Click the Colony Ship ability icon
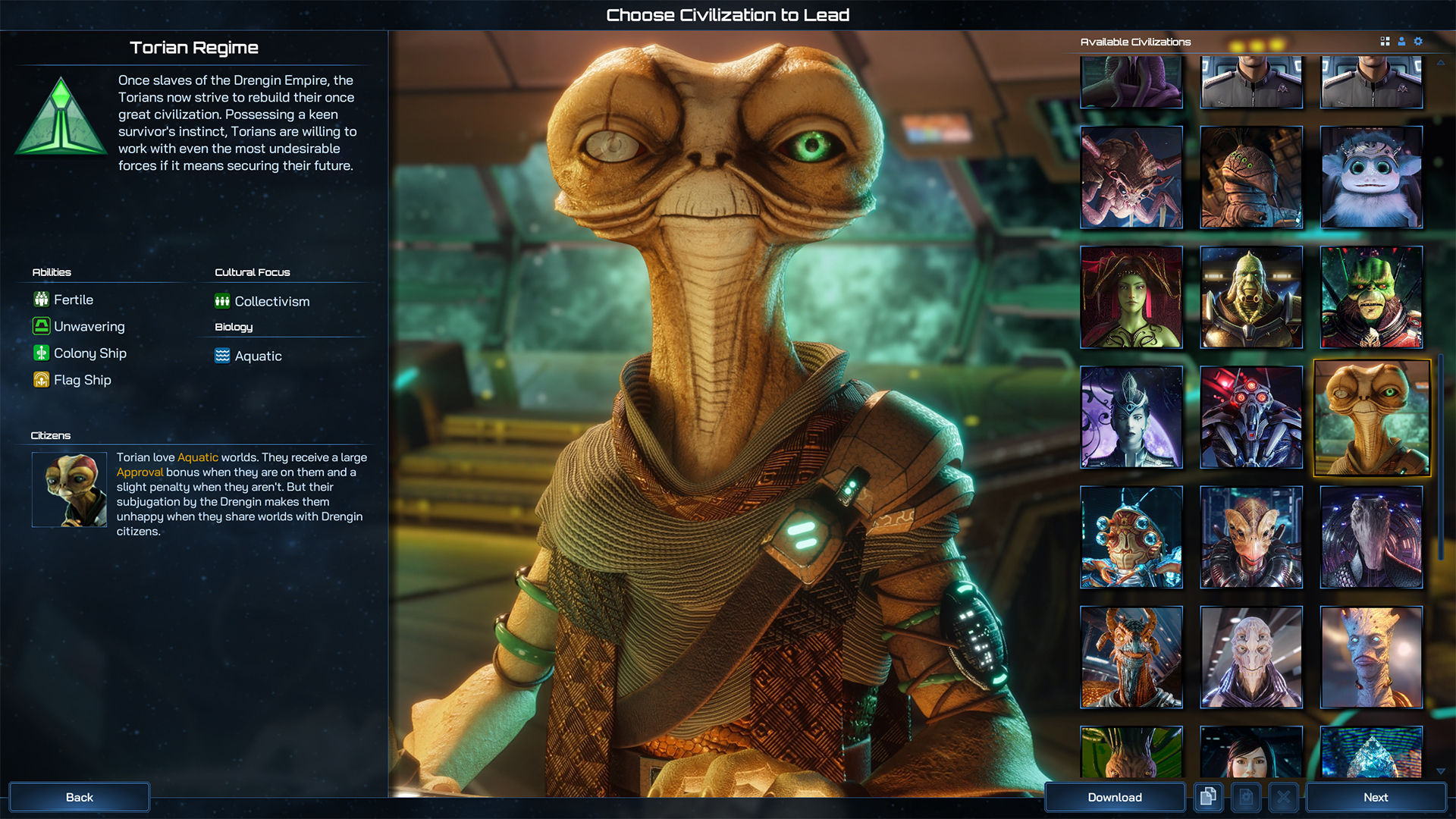 (x=41, y=353)
